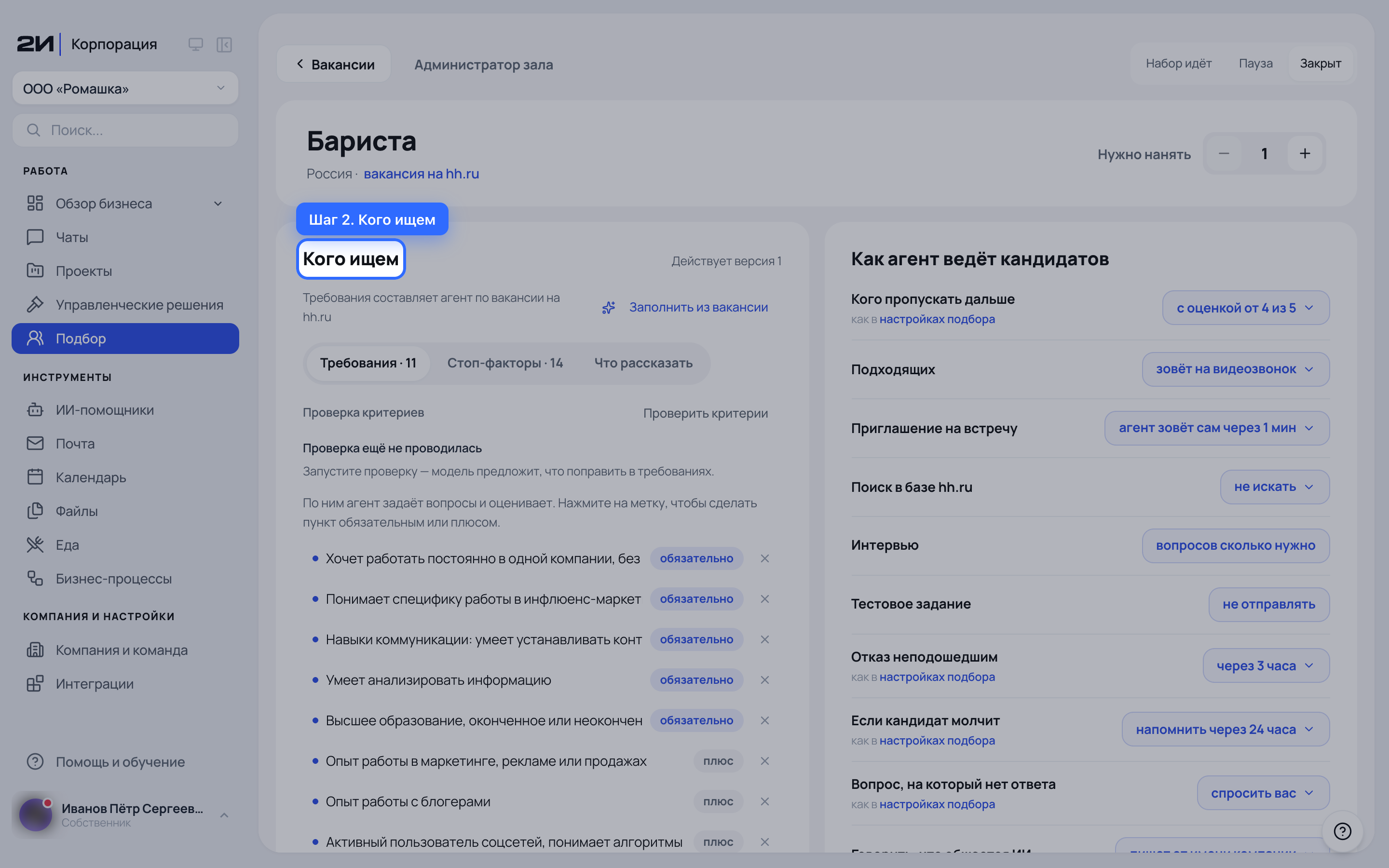The width and height of the screenshot is (1389, 868).
Task: Expand Обзор бизнеса submenu
Action: tap(218, 204)
